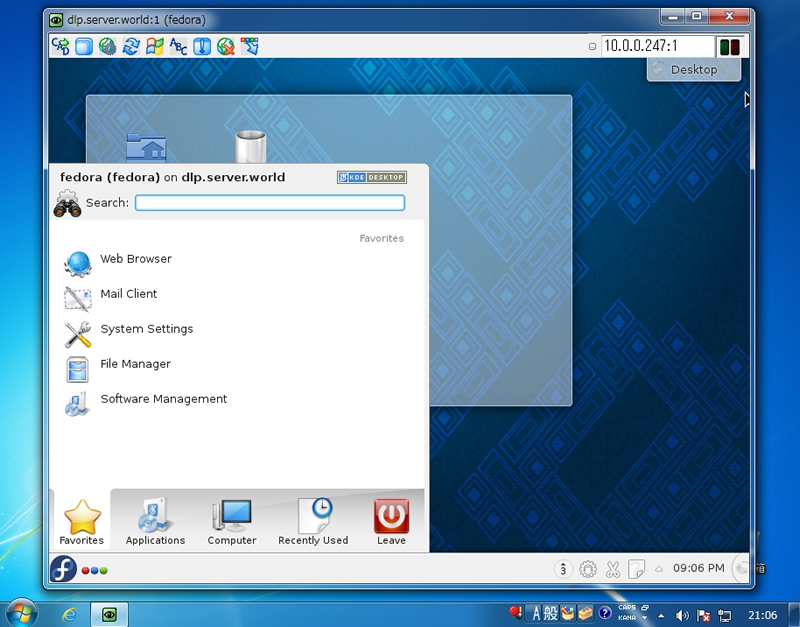Click the language bar help icon

click(605, 612)
